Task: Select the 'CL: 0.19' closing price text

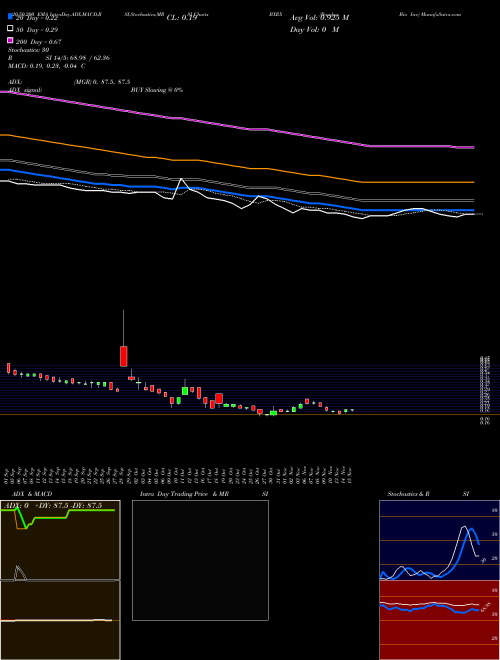Action: [182, 18]
